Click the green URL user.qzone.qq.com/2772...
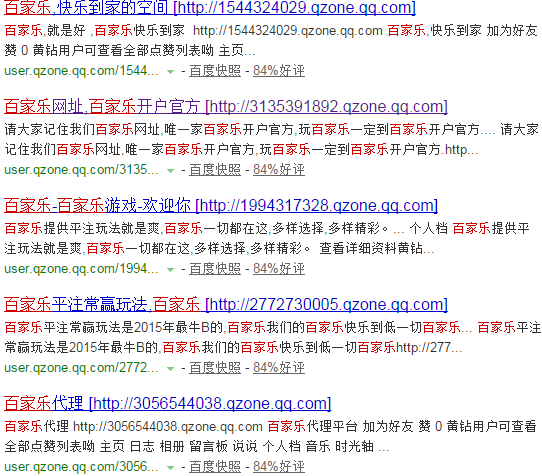This screenshot has height=476, width=542. coord(81,367)
